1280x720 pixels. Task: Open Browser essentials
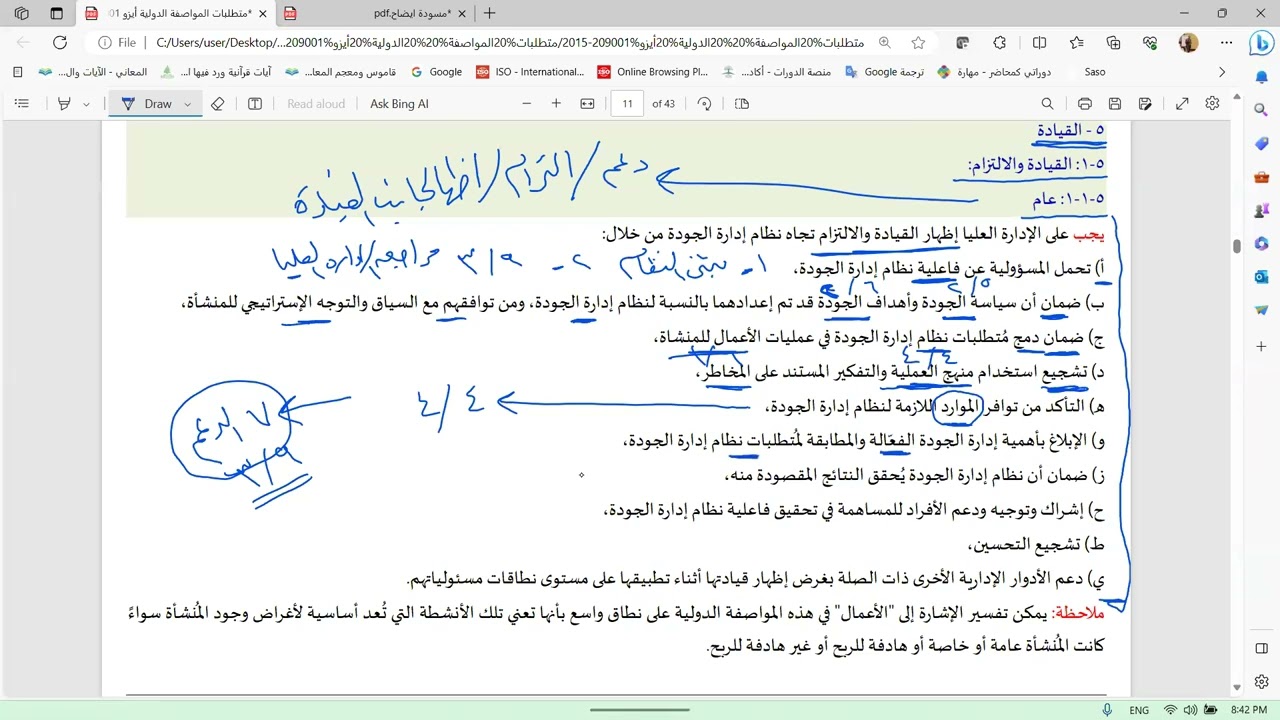[1150, 43]
